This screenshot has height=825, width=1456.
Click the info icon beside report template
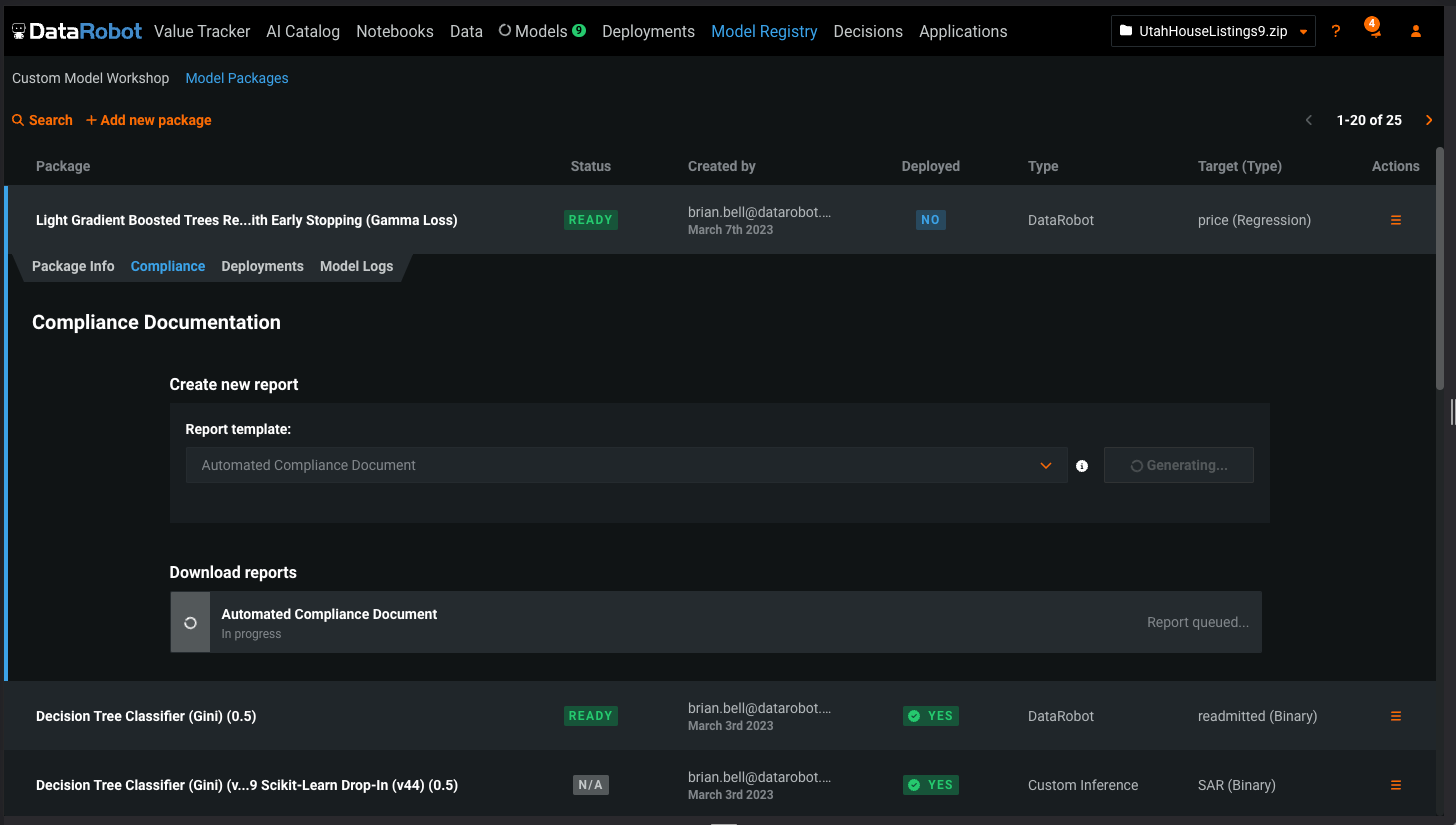click(1081, 466)
